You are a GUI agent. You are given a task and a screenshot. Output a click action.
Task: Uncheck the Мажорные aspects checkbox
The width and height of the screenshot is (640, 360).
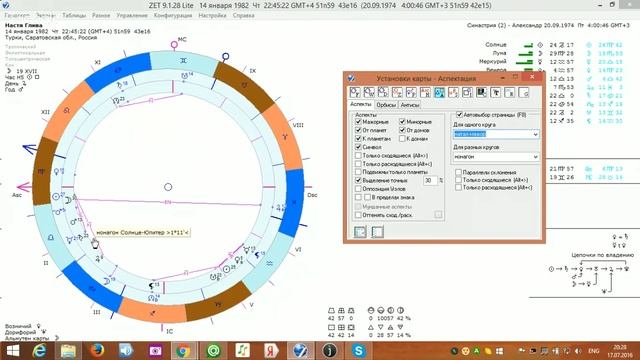(x=358, y=122)
